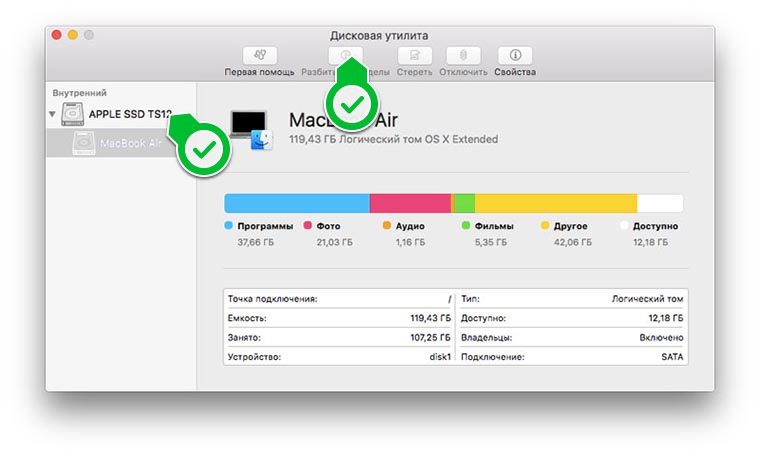Click the Unmount (Отключить) toolbar icon

coord(463,55)
